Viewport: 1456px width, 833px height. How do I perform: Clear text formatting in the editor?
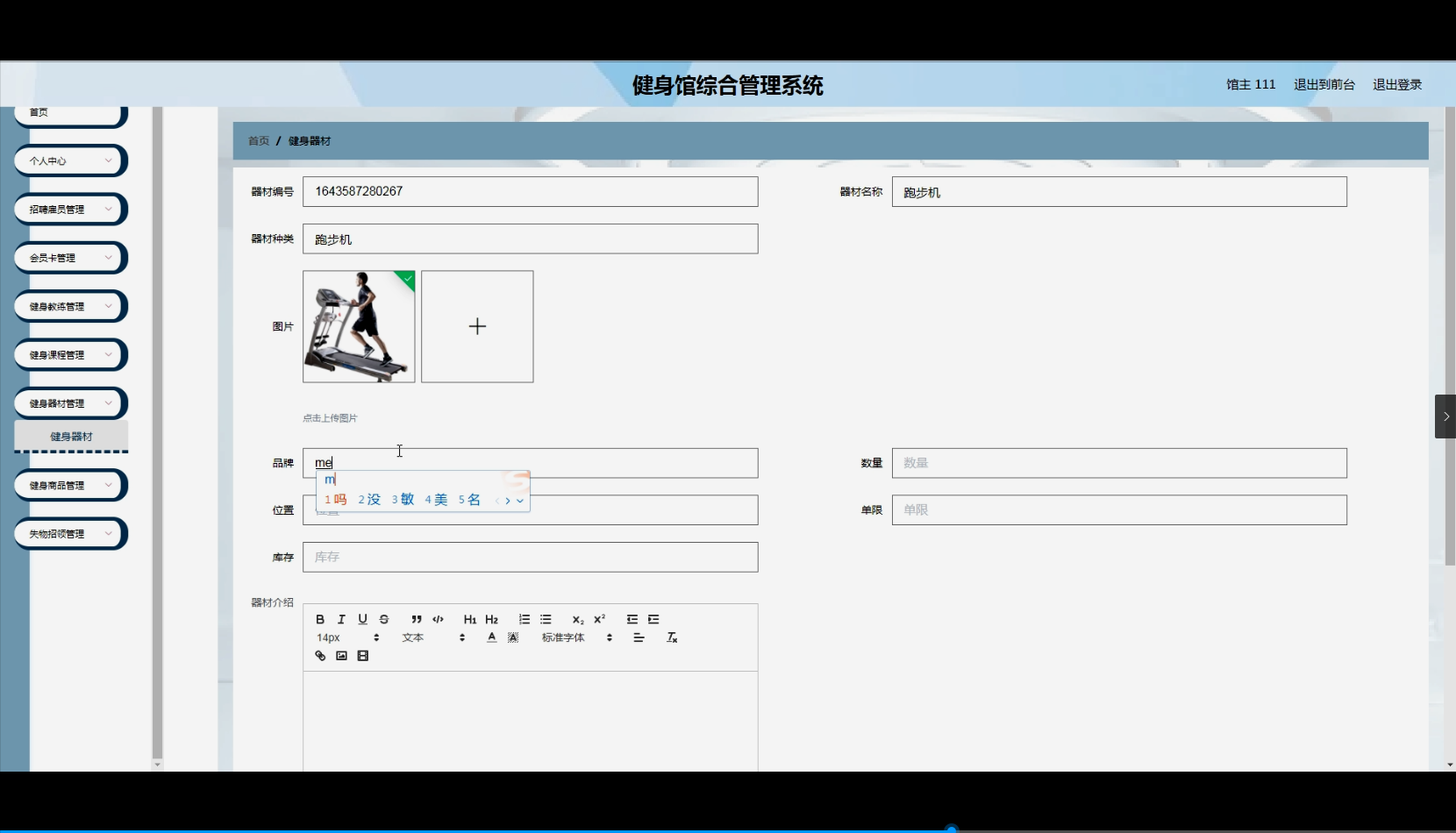pyautogui.click(x=672, y=637)
